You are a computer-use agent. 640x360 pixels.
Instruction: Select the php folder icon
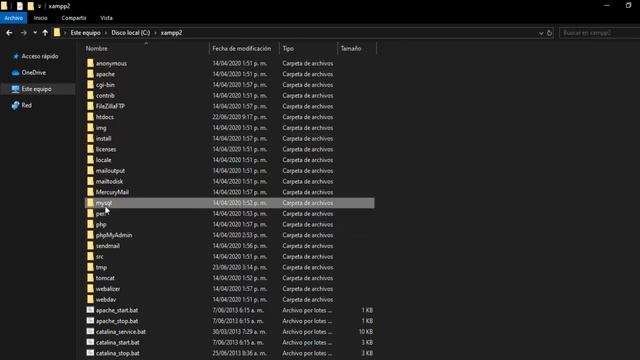pyautogui.click(x=90, y=224)
